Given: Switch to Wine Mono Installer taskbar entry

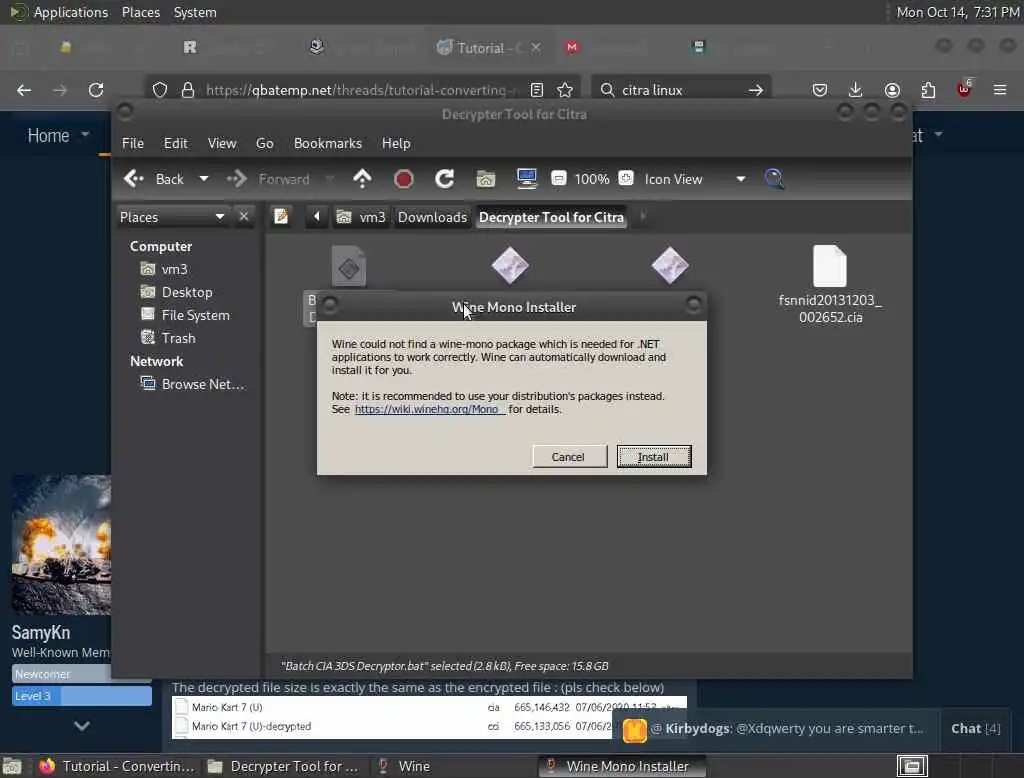Looking at the screenshot, I should 622,766.
